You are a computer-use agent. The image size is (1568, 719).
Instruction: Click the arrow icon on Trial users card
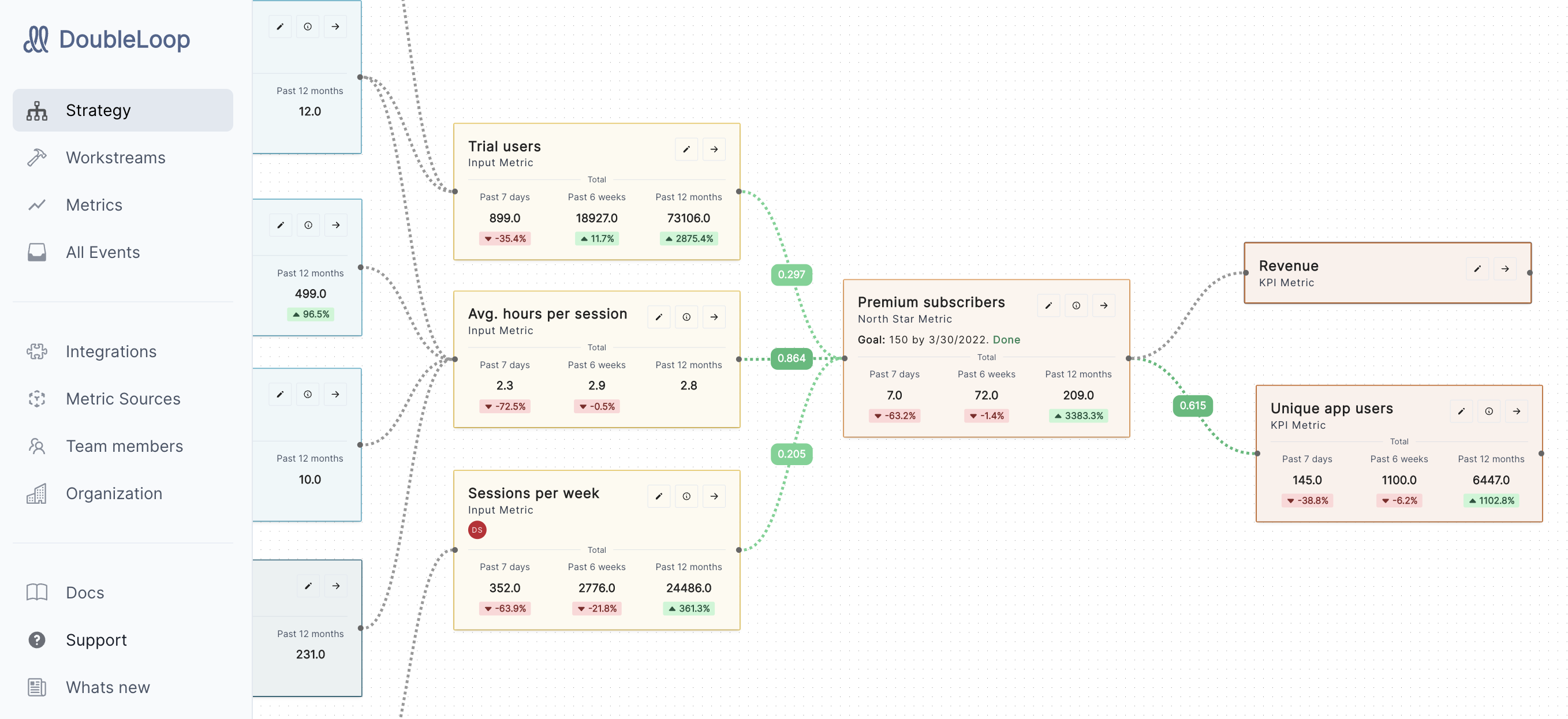coord(714,149)
